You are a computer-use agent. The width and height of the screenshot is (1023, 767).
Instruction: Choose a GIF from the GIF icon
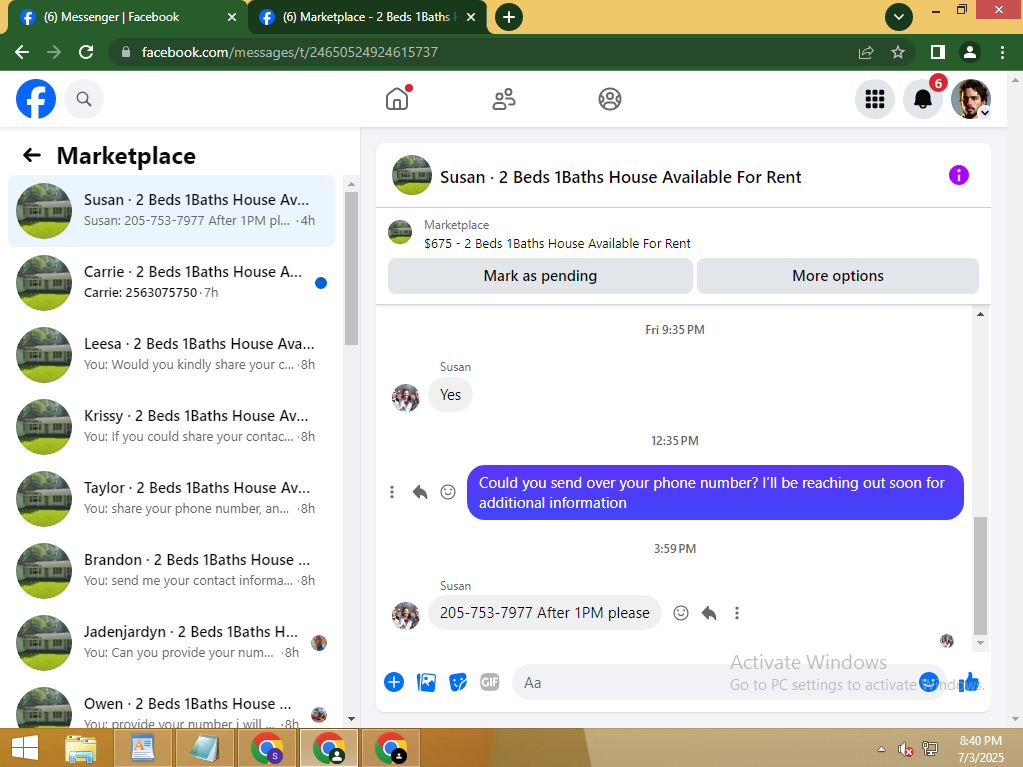coord(489,682)
